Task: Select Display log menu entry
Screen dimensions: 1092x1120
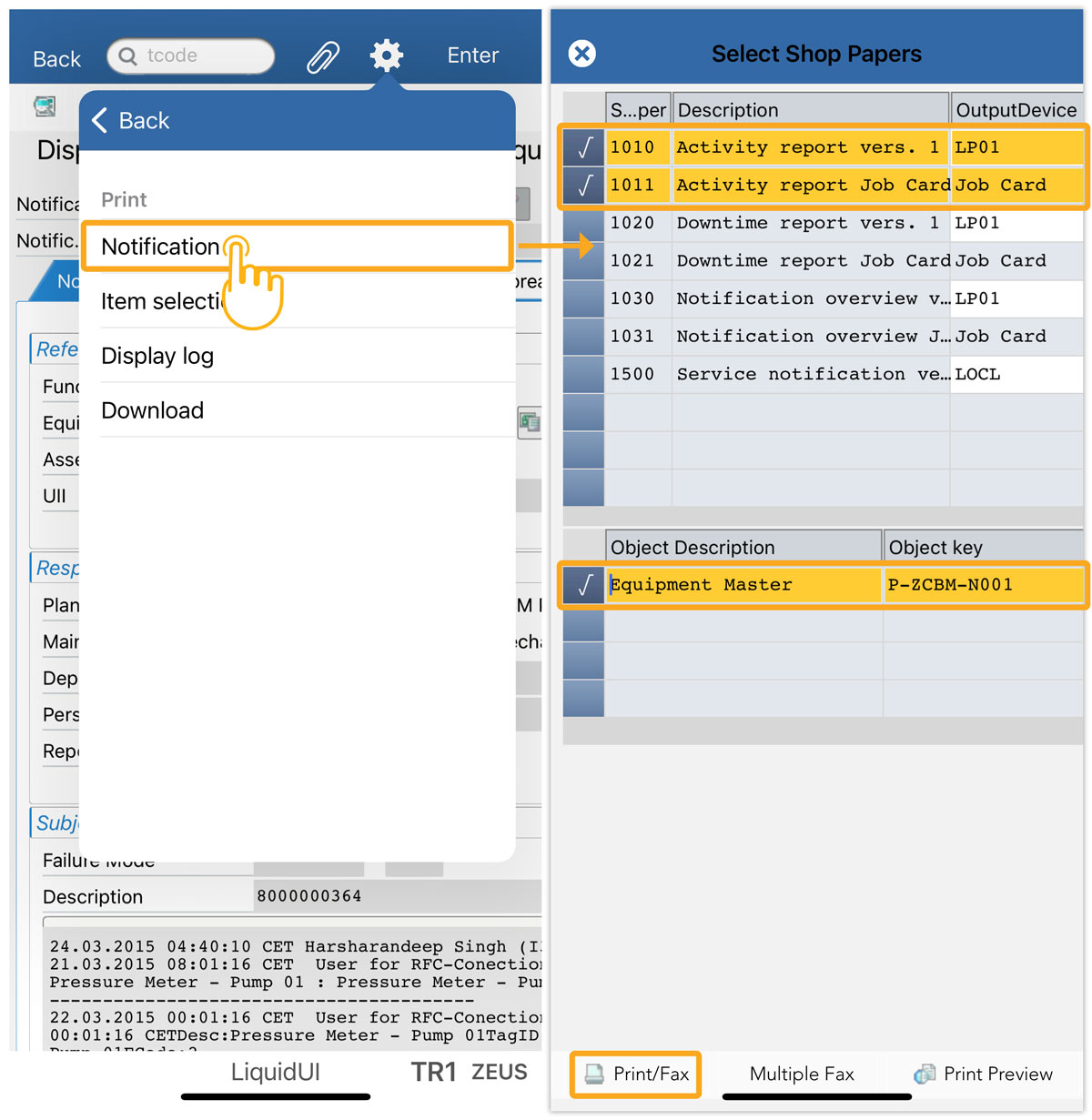Action: [157, 356]
